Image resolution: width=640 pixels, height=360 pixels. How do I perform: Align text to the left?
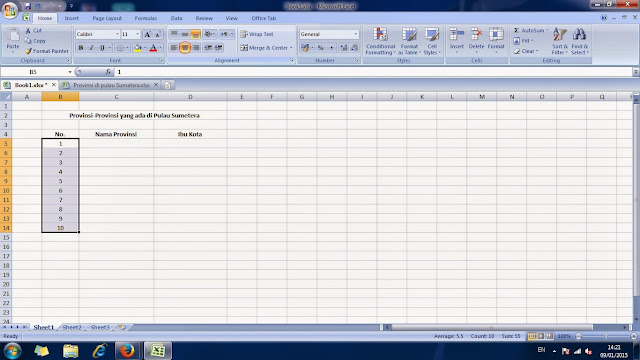tap(173, 48)
